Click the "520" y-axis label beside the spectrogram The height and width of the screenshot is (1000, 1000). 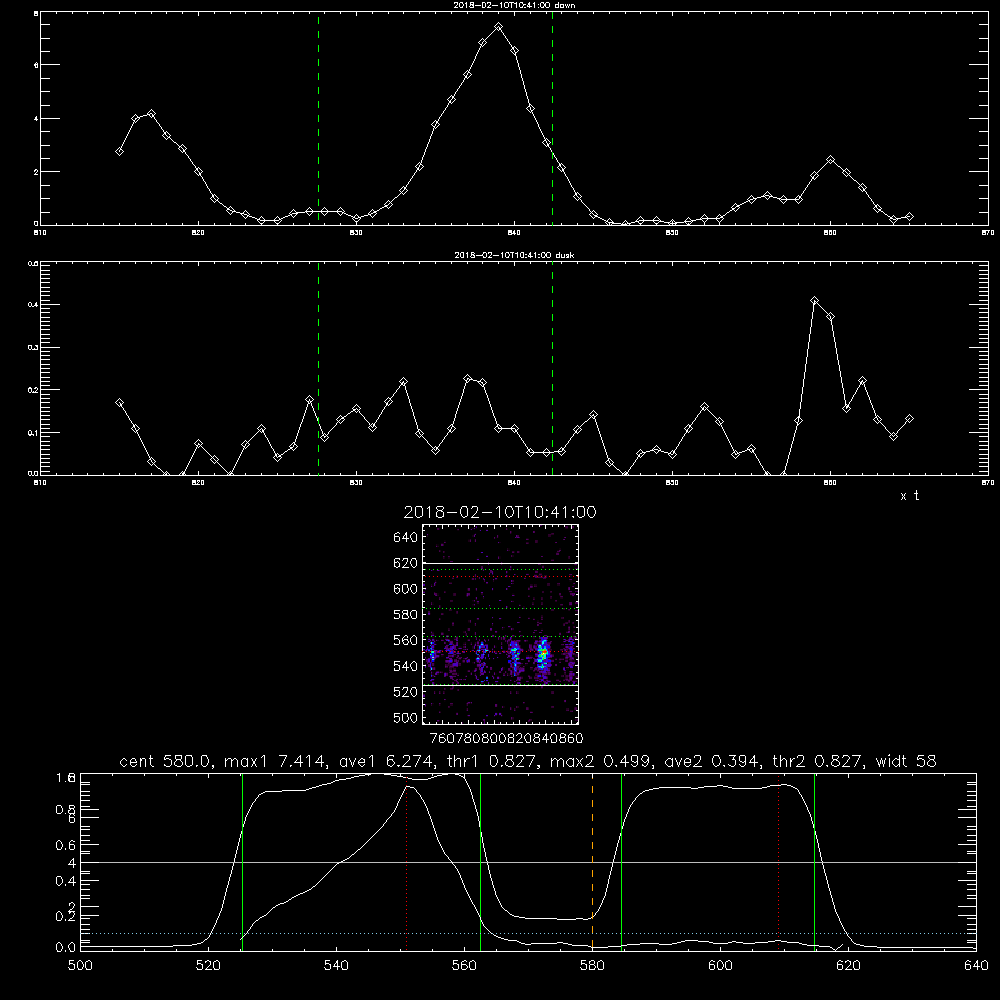click(406, 692)
